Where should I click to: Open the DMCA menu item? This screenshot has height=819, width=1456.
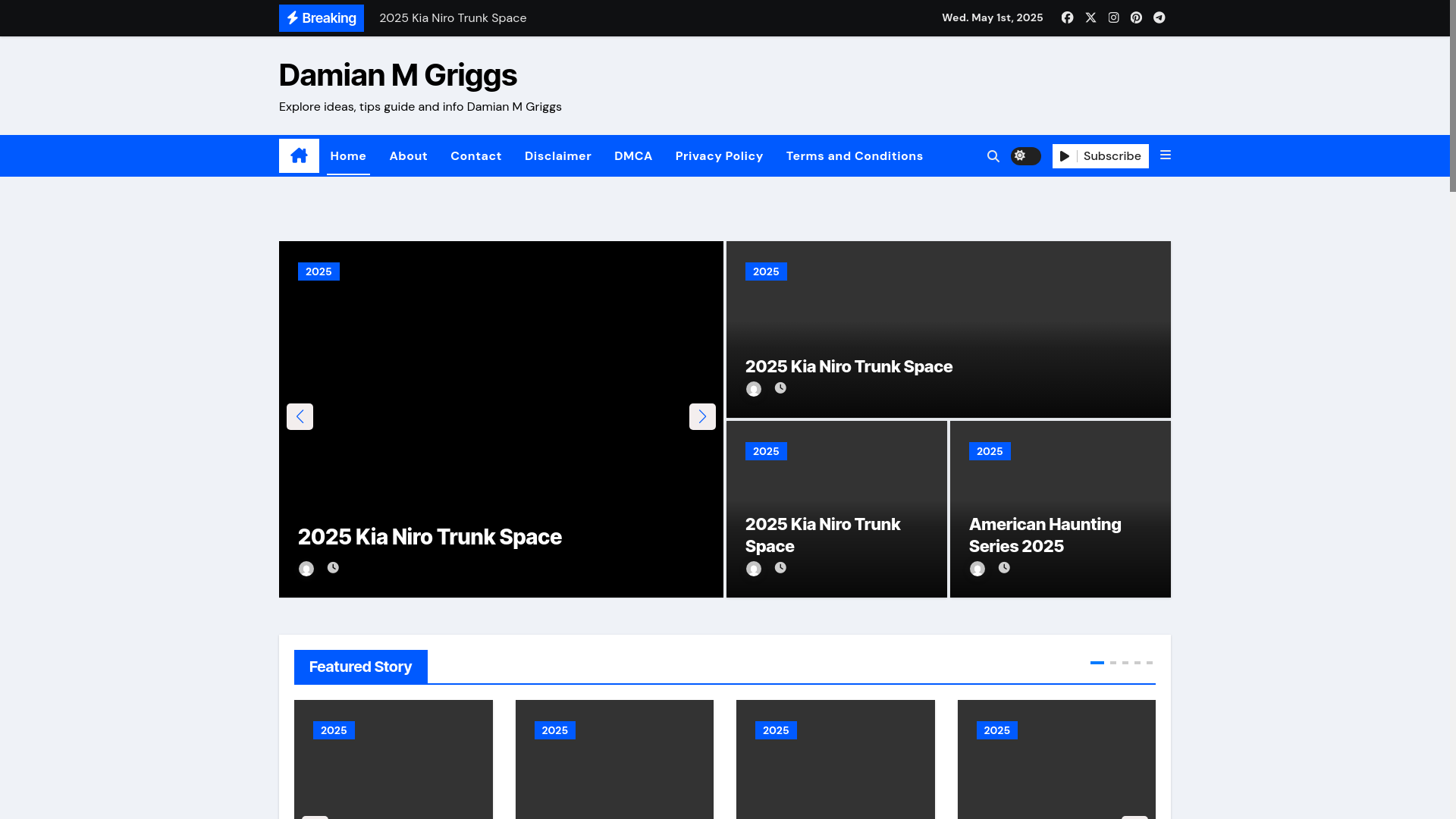[633, 156]
